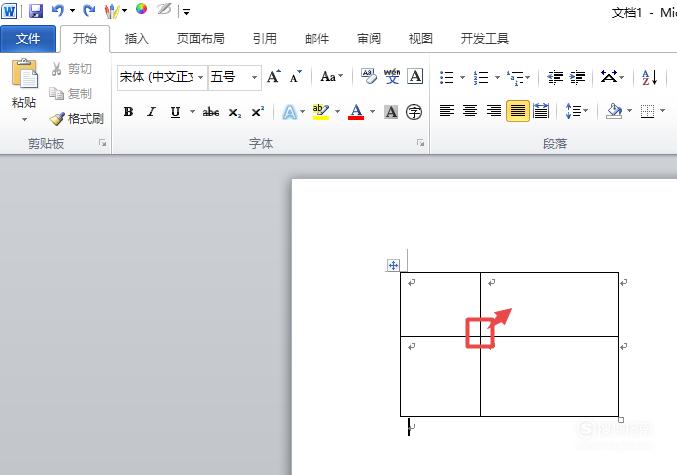The height and width of the screenshot is (475, 677).
Task: Apply paragraph shading paint bucket
Action: coord(614,111)
